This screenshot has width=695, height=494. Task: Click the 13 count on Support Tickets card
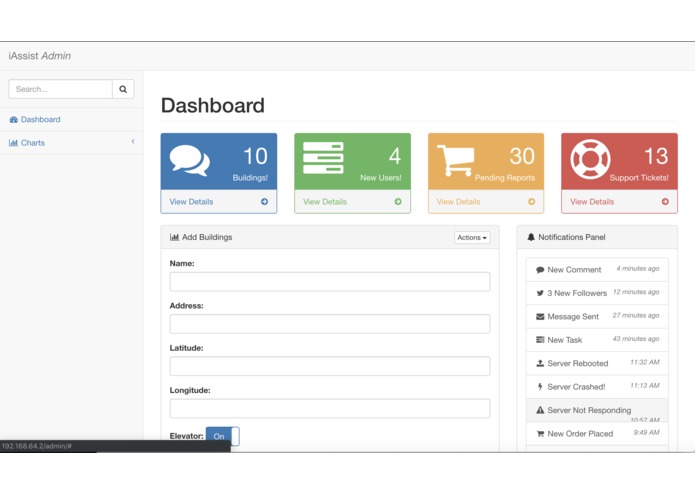point(656,156)
